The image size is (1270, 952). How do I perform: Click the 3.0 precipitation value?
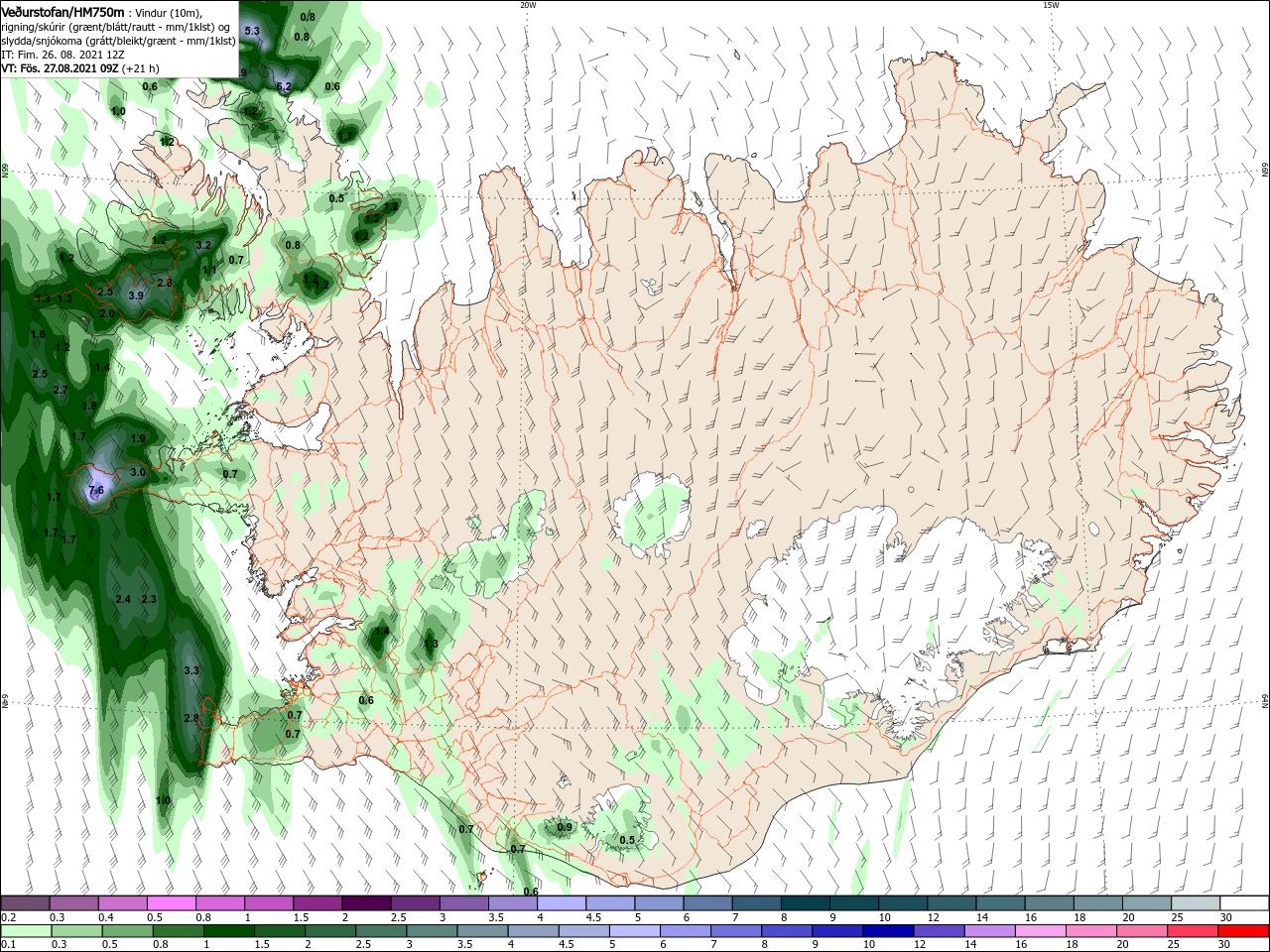point(138,473)
